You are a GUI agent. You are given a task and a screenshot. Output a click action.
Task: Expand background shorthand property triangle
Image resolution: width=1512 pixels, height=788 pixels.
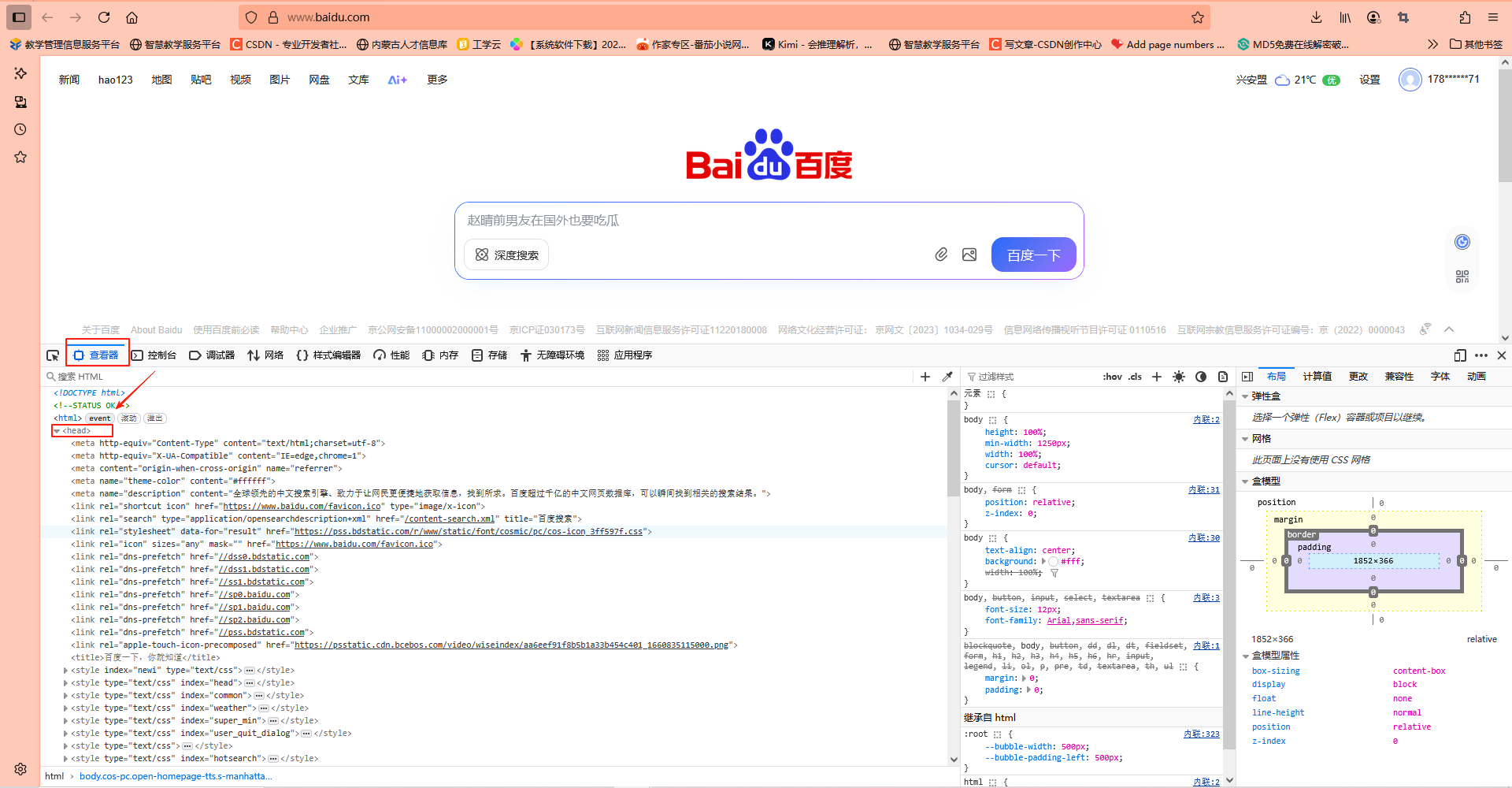(x=1043, y=562)
